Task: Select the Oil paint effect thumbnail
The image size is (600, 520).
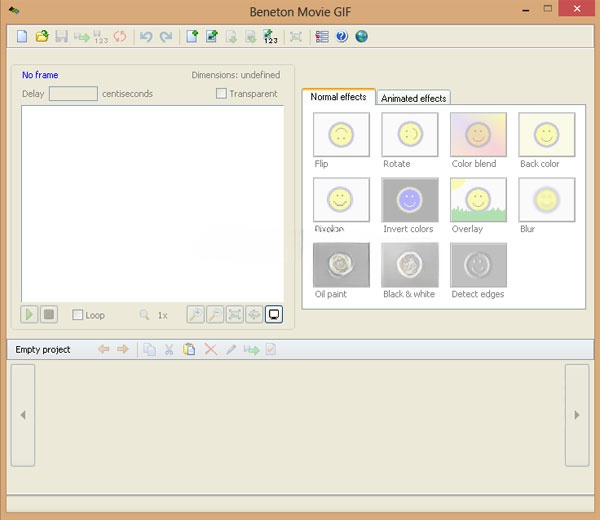Action: pos(341,265)
